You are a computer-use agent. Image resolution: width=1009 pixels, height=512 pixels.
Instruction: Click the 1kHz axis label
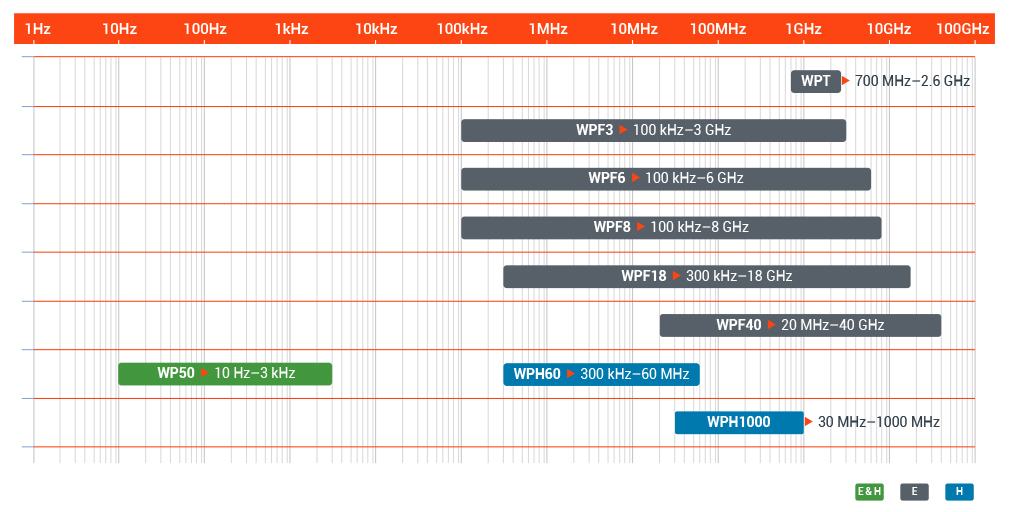[292, 29]
